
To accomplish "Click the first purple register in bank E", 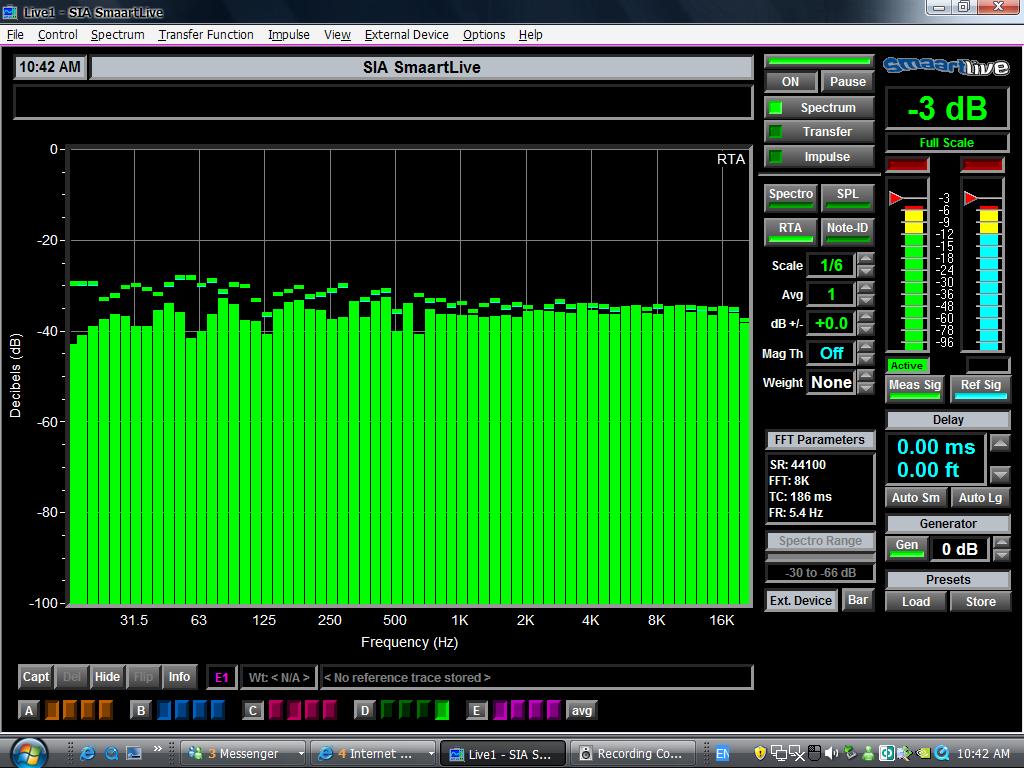I will coord(500,710).
